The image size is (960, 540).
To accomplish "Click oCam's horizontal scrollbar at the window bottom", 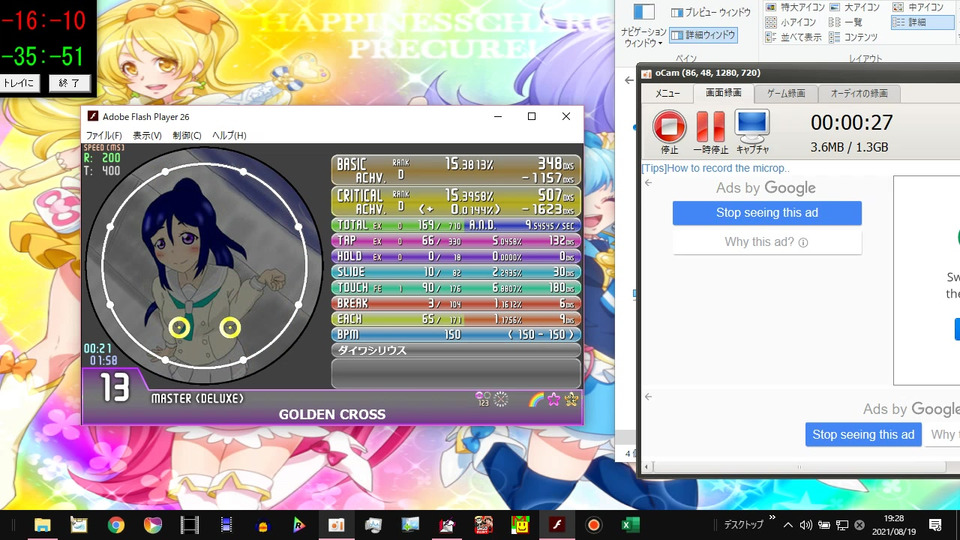I will 799,467.
